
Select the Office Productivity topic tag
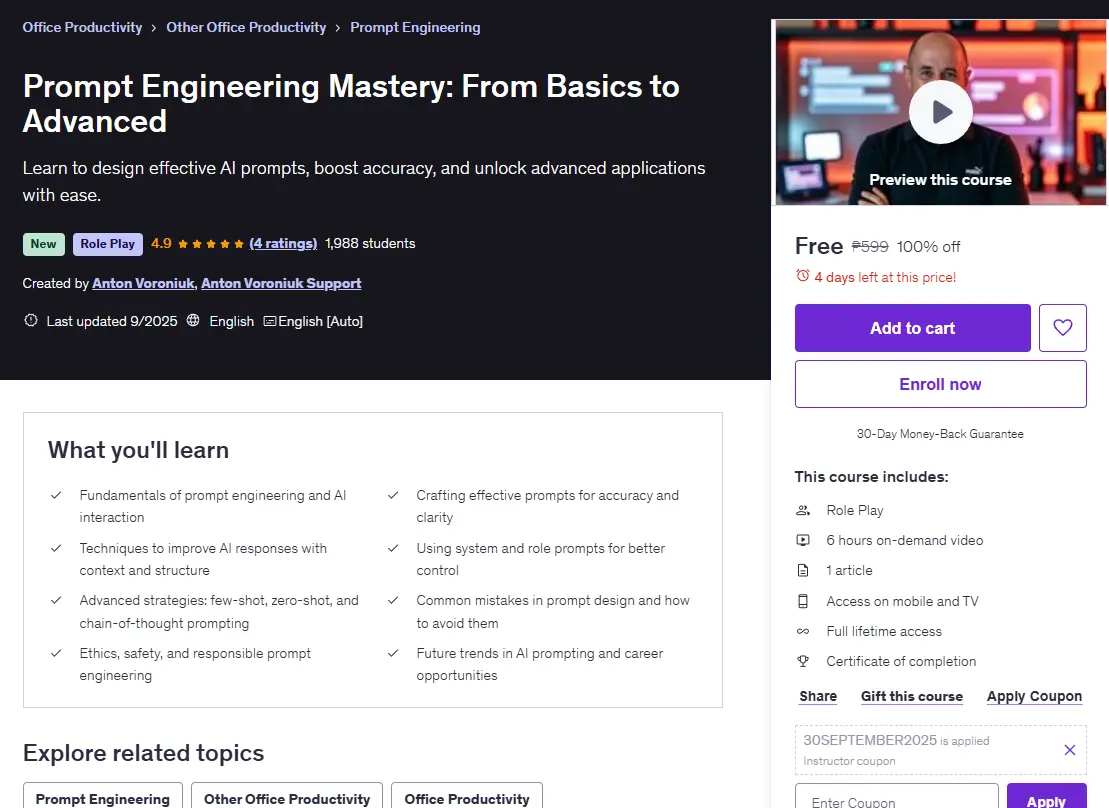467,797
